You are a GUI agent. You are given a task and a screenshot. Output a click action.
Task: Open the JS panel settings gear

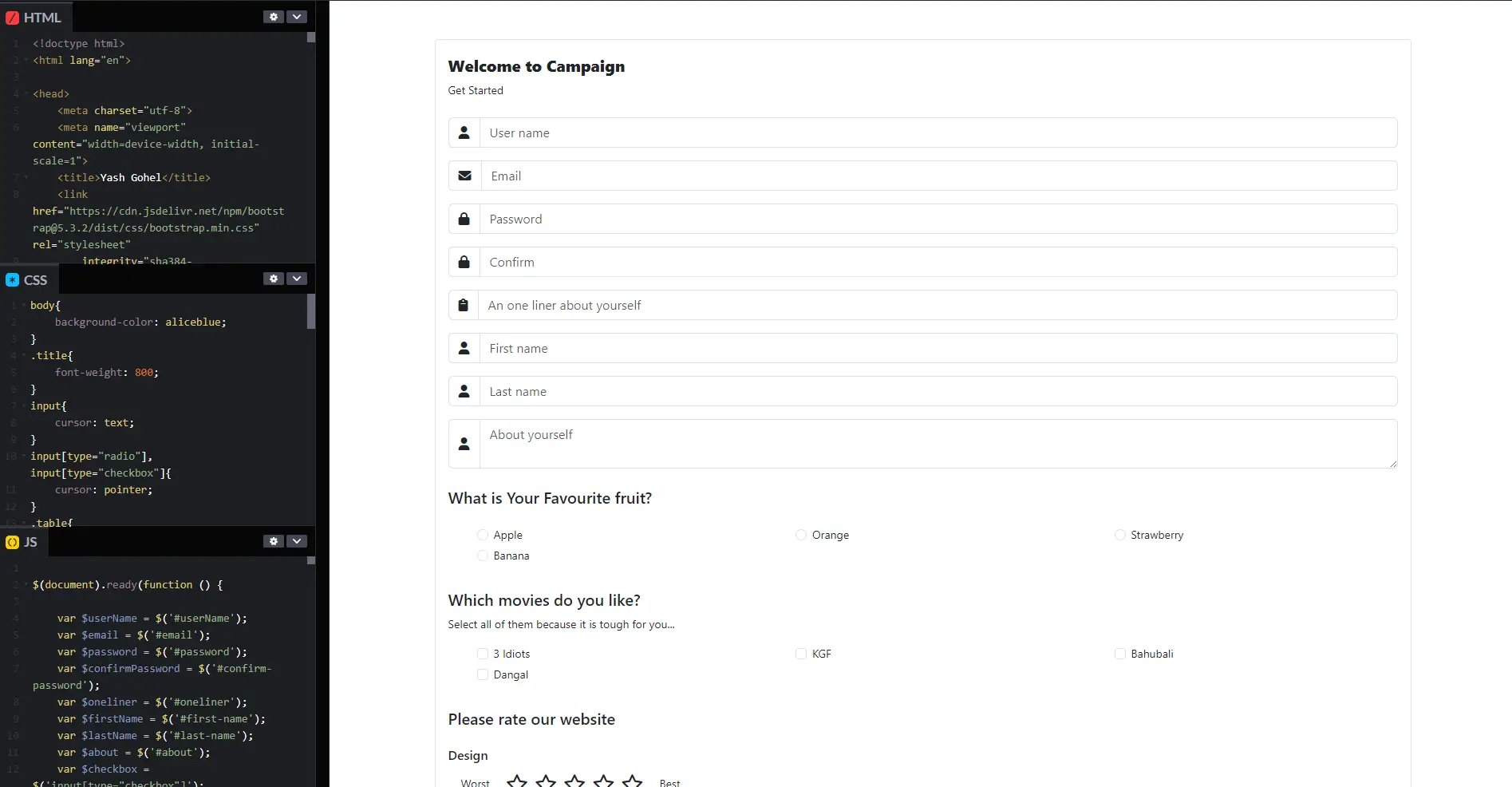[x=274, y=541]
